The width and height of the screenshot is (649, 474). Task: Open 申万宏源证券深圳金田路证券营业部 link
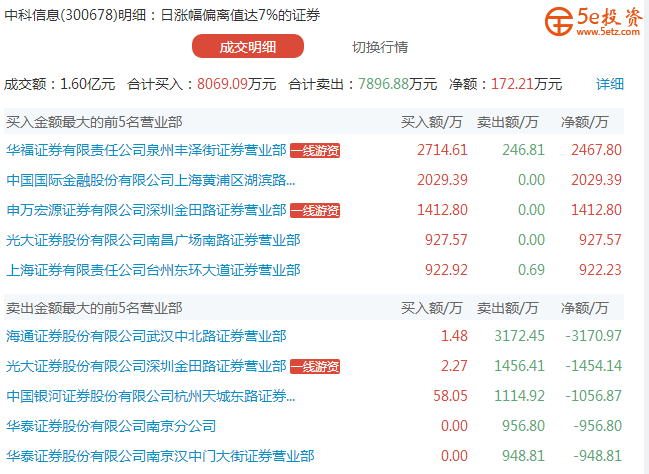pos(146,210)
